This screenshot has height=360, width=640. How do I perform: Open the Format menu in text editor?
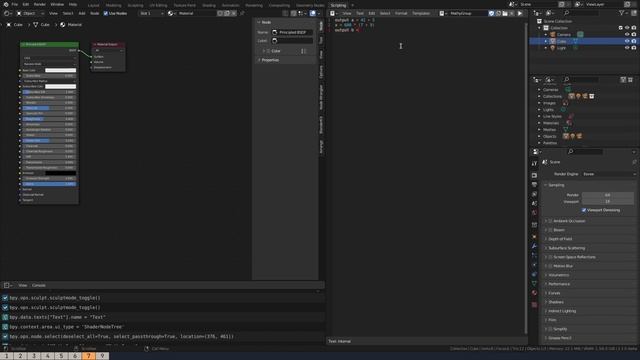point(401,13)
